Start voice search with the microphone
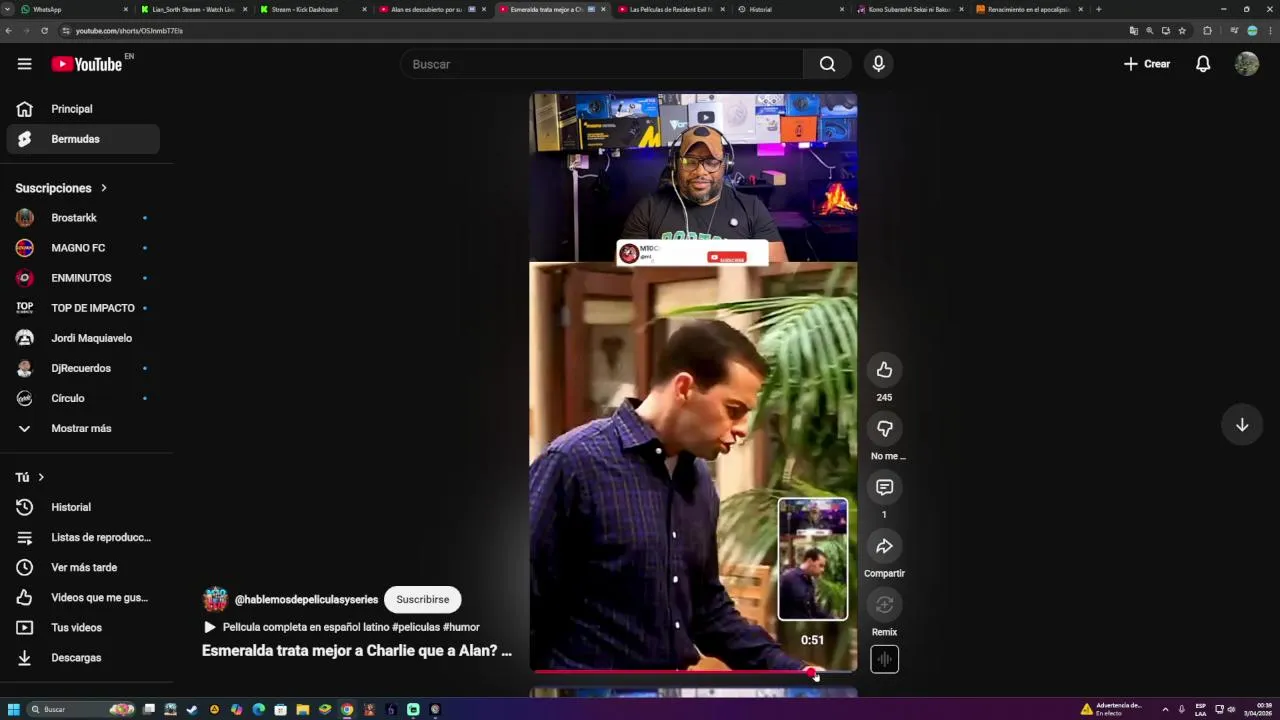Screen dimensions: 1280x720 (878, 64)
